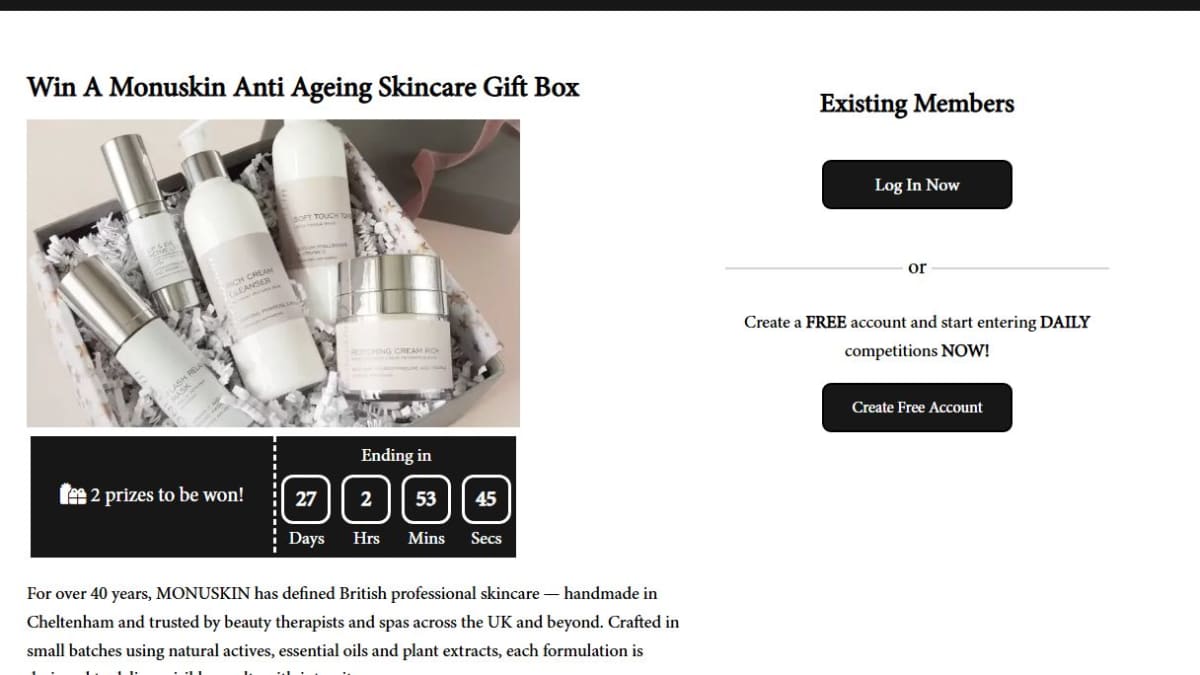Click the "Create a FREE account" promo text
The image size is (1200, 675).
click(x=917, y=336)
